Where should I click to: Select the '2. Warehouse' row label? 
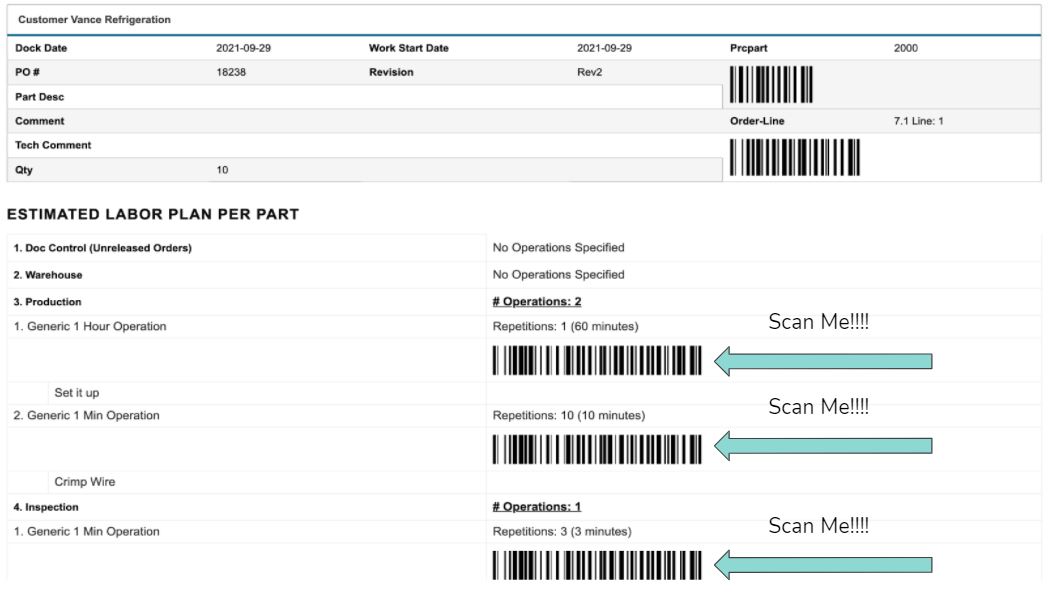[47, 275]
